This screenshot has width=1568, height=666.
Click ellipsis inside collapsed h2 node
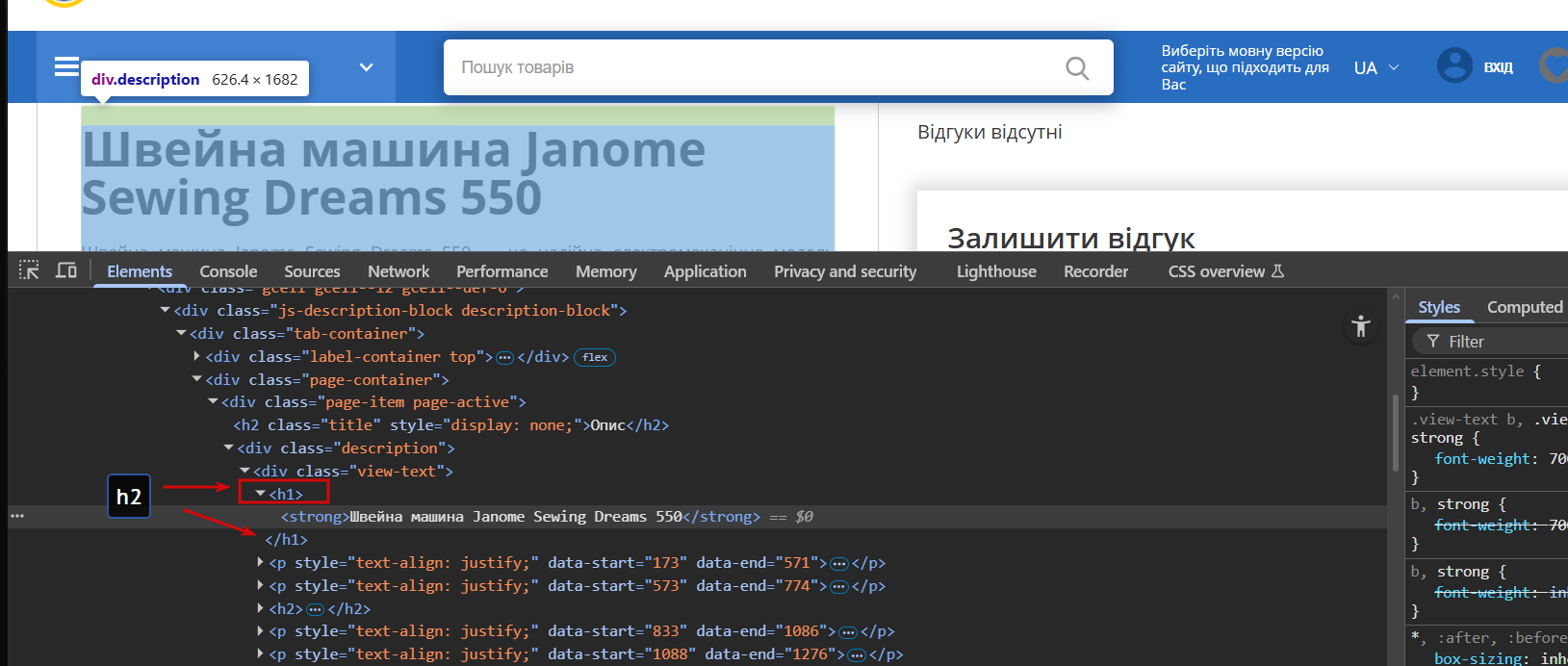pyautogui.click(x=315, y=609)
